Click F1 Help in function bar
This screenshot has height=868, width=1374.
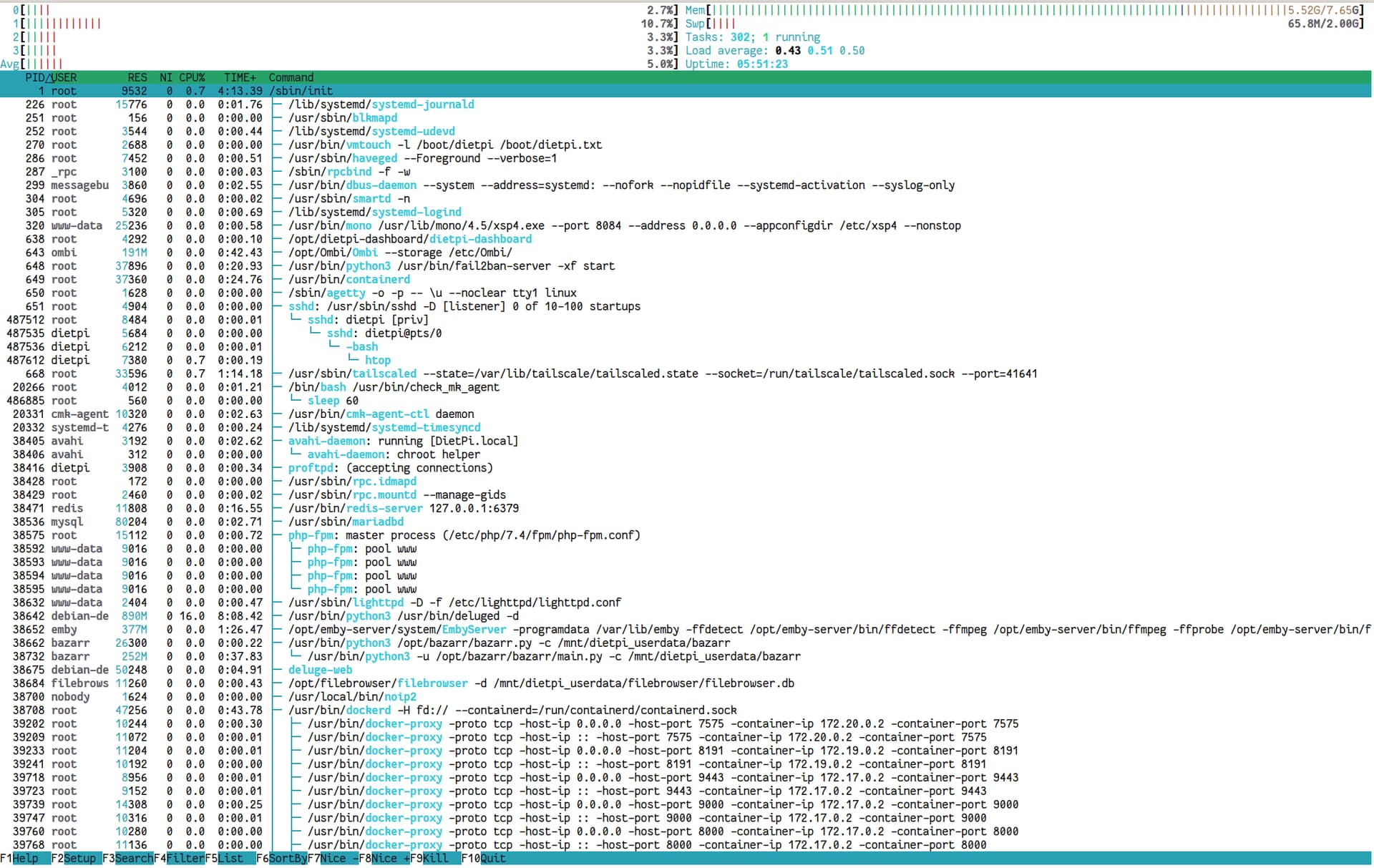click(26, 858)
